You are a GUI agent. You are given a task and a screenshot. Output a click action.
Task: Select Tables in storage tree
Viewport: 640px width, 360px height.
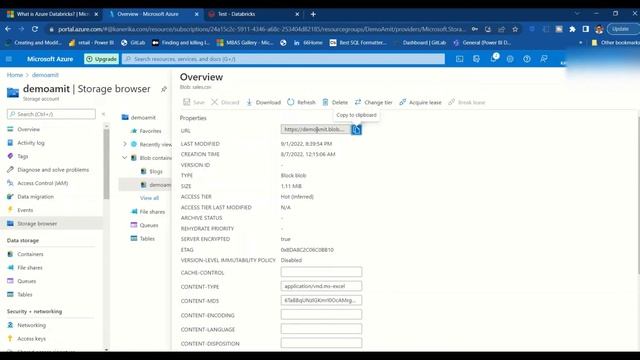pos(147,239)
